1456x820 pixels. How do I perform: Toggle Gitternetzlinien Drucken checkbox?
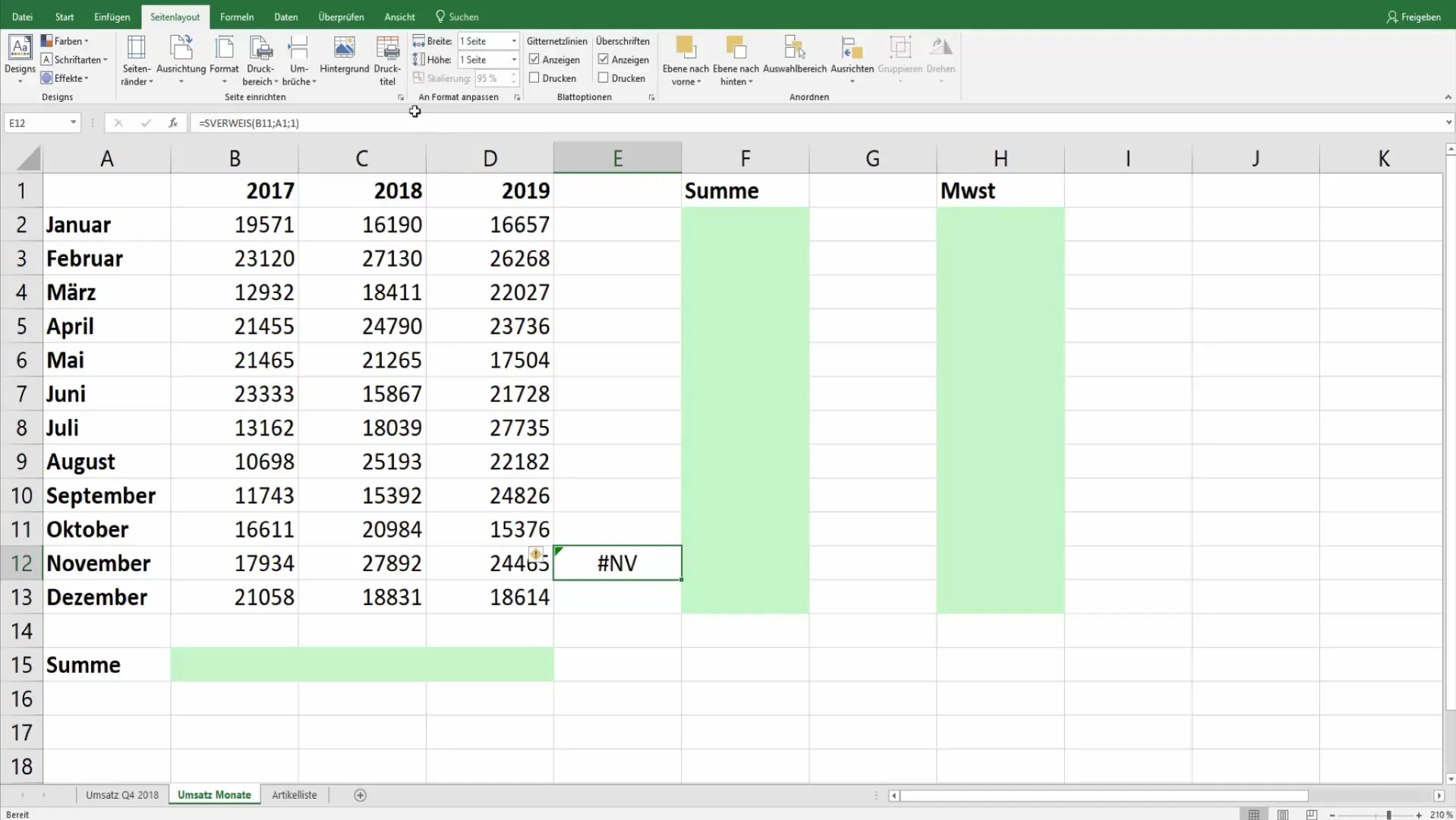click(x=534, y=77)
